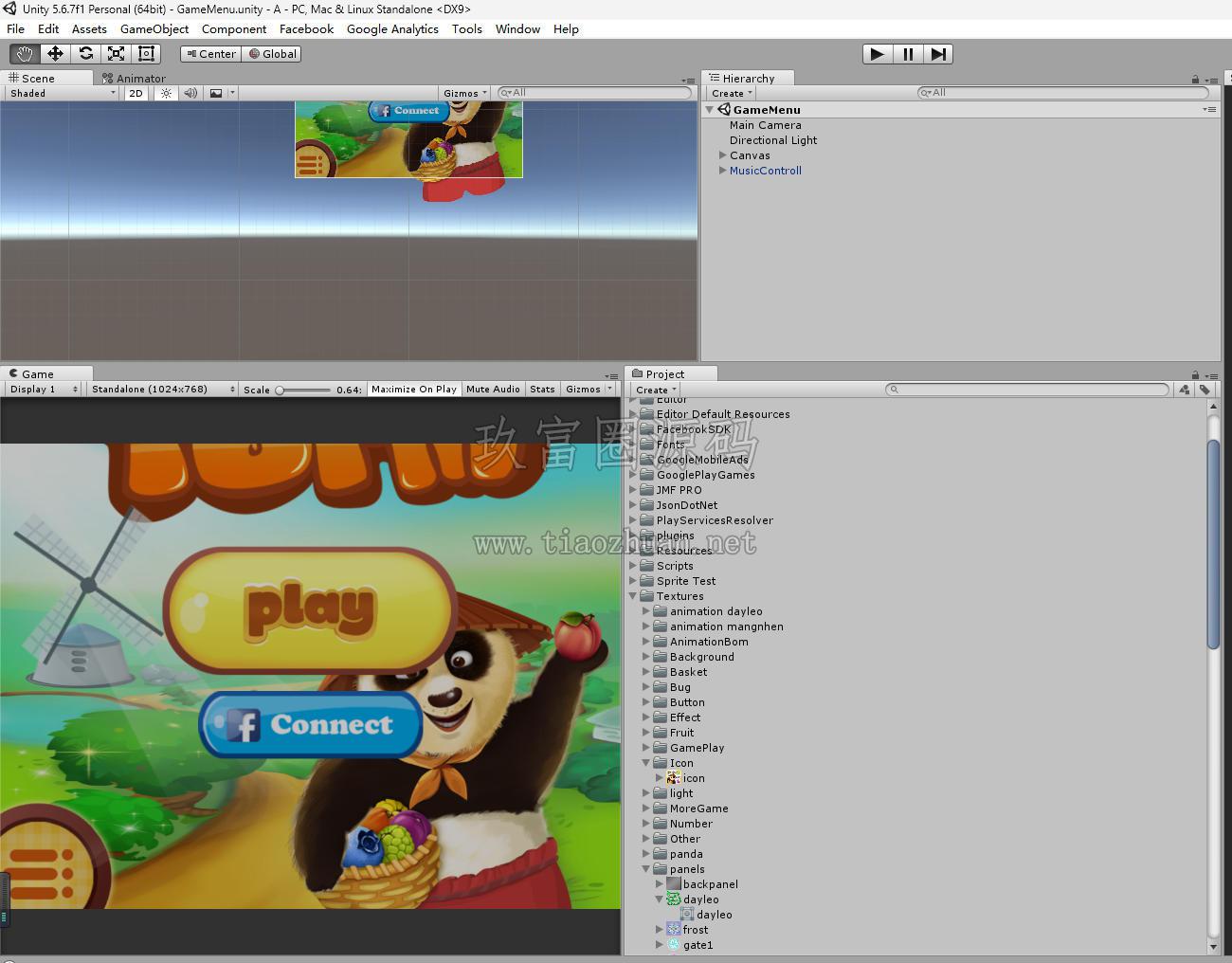The width and height of the screenshot is (1232, 963).
Task: Click Project panel vertical scrollbar
Action: 1213,544
